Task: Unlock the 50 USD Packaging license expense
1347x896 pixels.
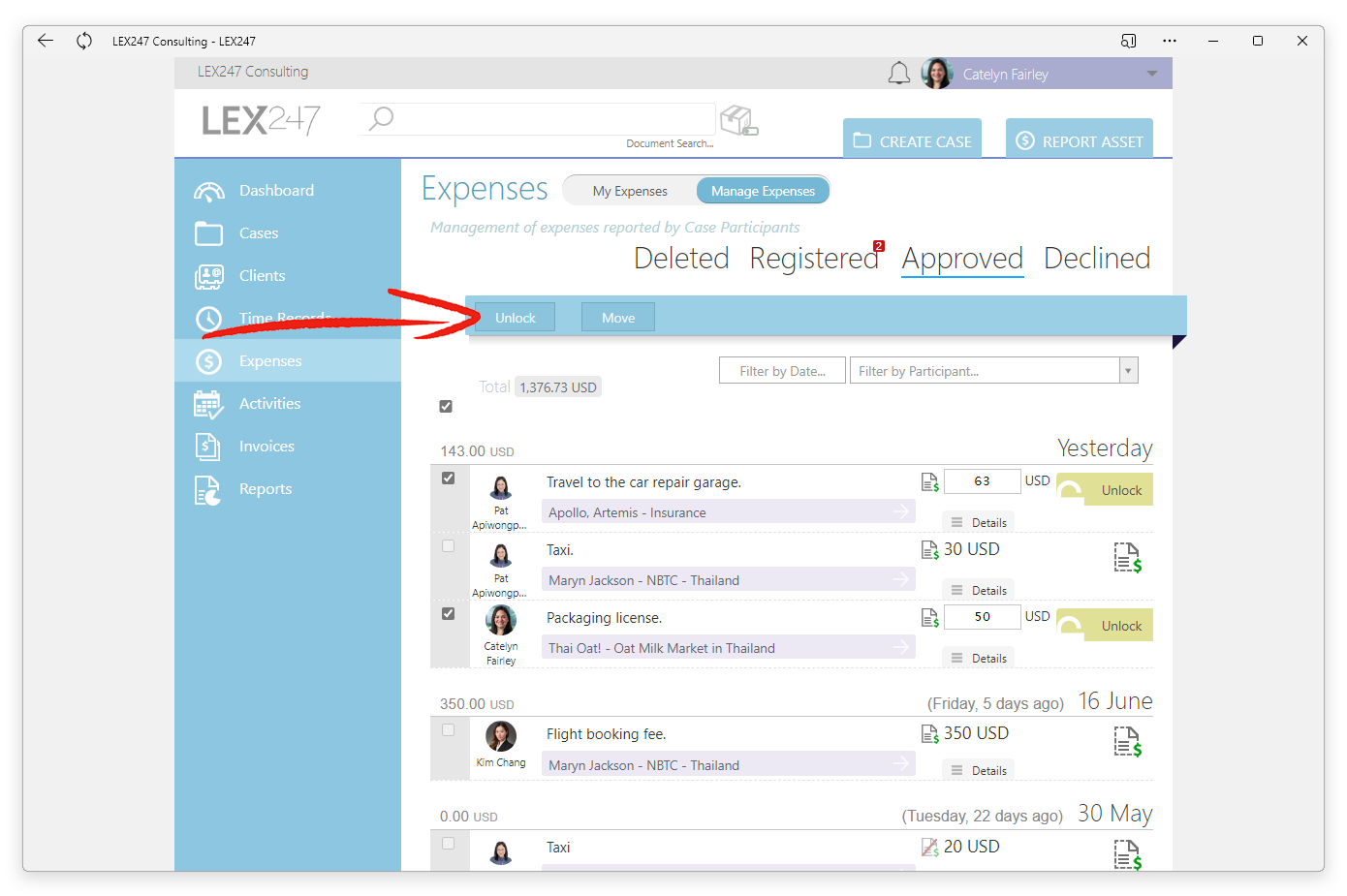Action: coord(1105,626)
